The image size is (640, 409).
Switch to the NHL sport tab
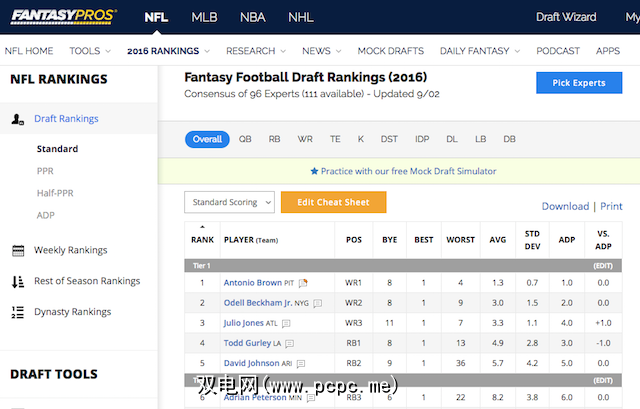click(x=301, y=17)
